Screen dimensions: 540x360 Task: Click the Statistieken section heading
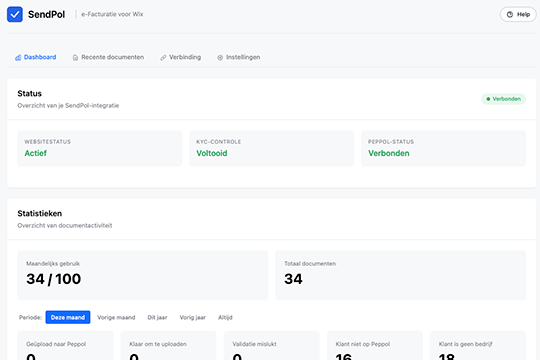(x=40, y=214)
